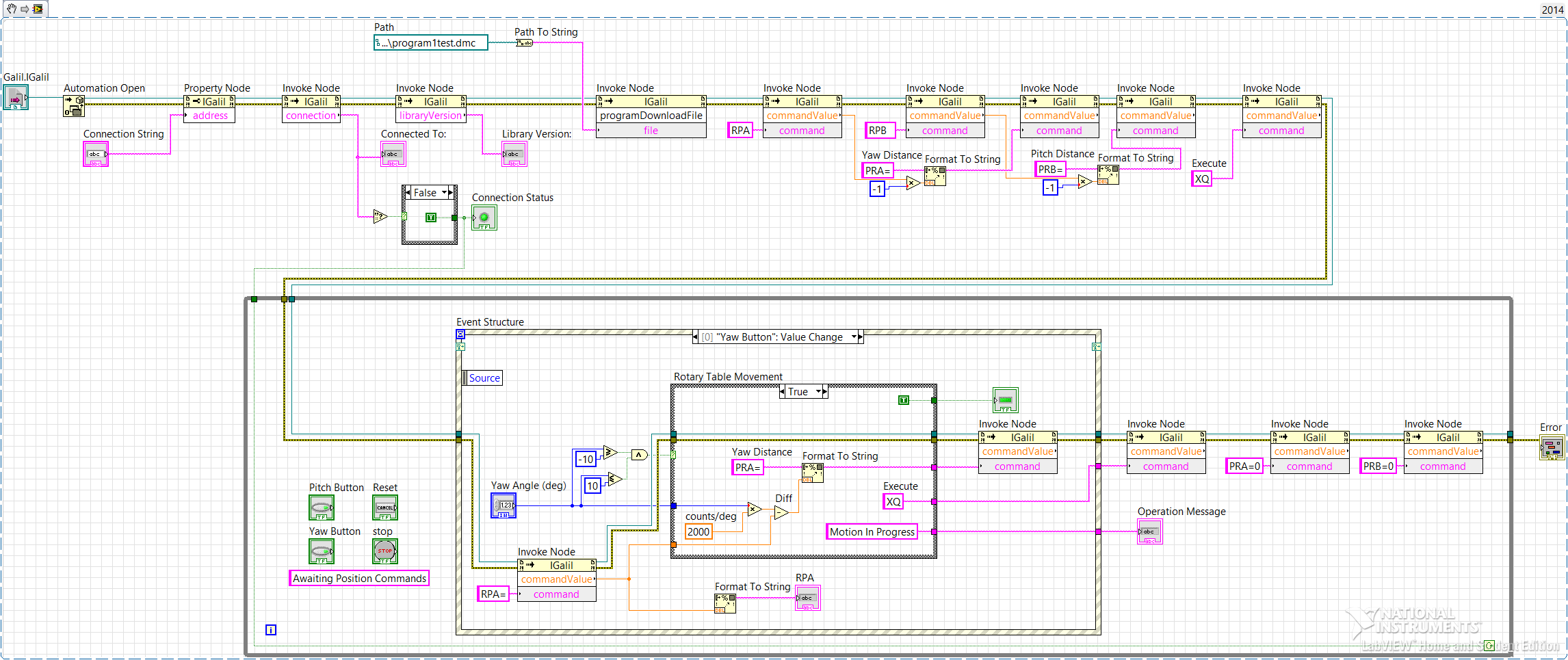Click the Yaw Button boolean terminal
The height and width of the screenshot is (660, 1568).
(x=322, y=551)
